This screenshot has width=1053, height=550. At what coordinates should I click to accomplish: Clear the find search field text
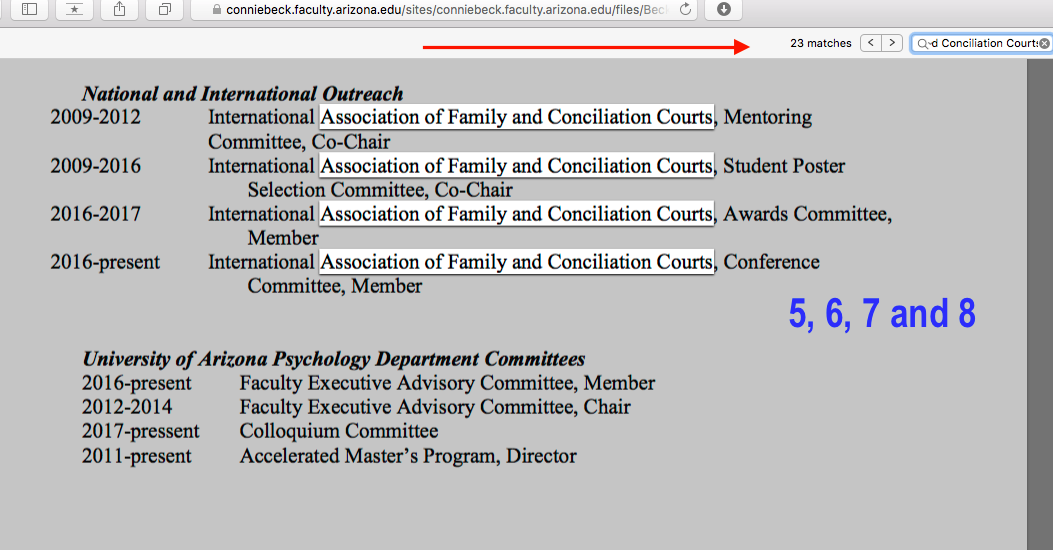coord(1044,43)
